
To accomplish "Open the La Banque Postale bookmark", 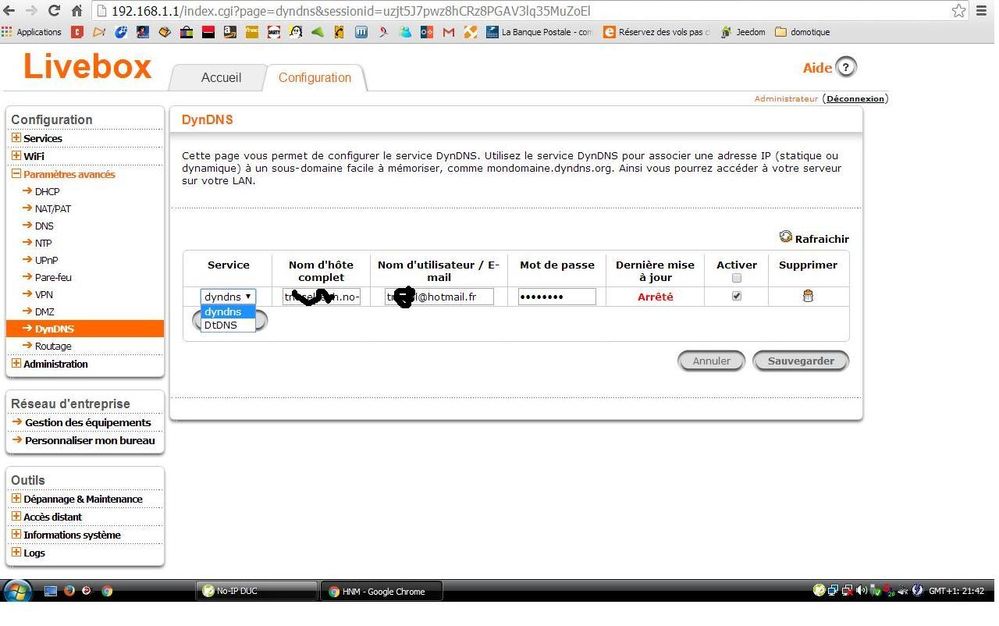I will tap(539, 32).
